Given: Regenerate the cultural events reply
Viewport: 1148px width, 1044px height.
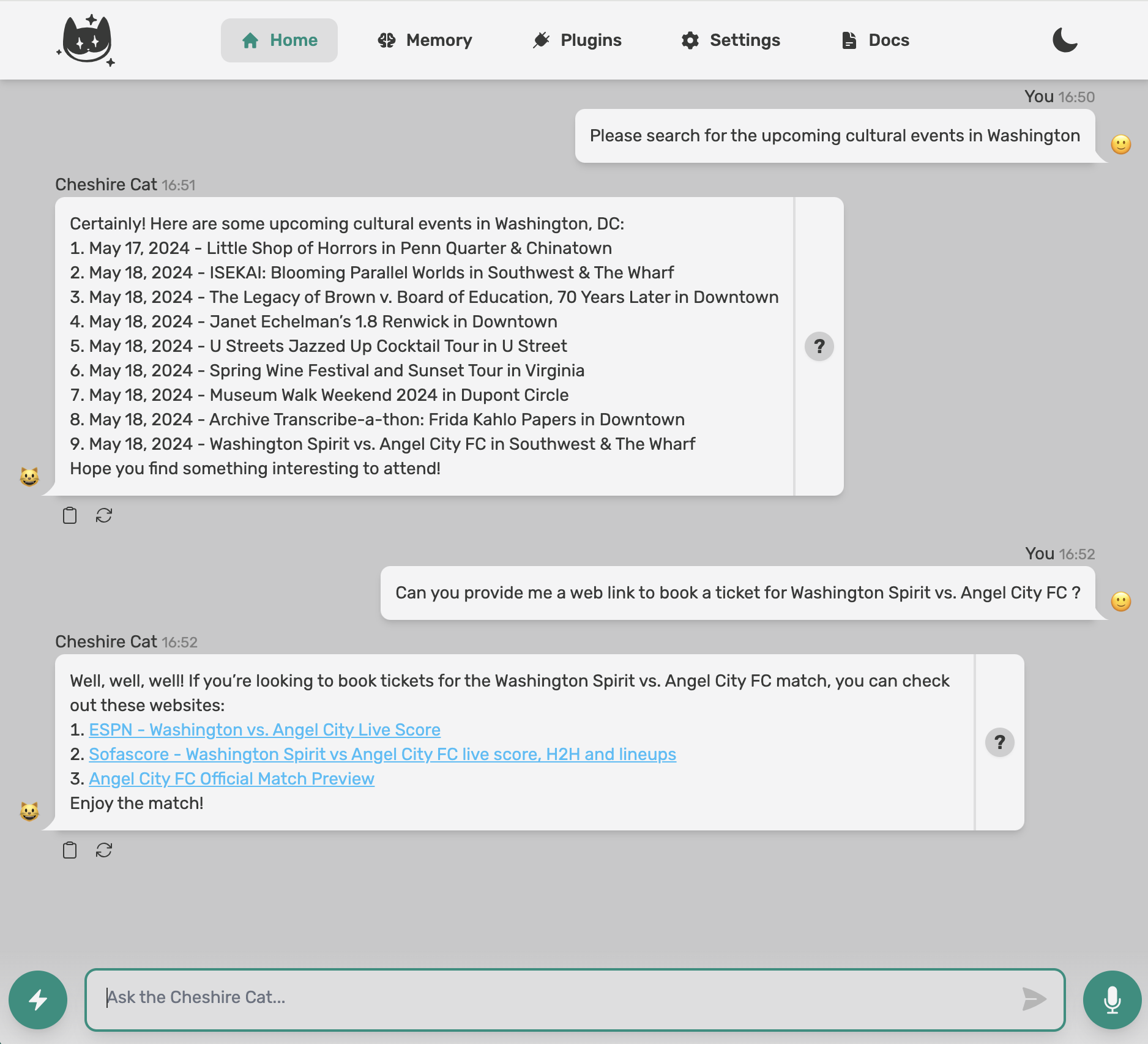Looking at the screenshot, I should pos(104,515).
